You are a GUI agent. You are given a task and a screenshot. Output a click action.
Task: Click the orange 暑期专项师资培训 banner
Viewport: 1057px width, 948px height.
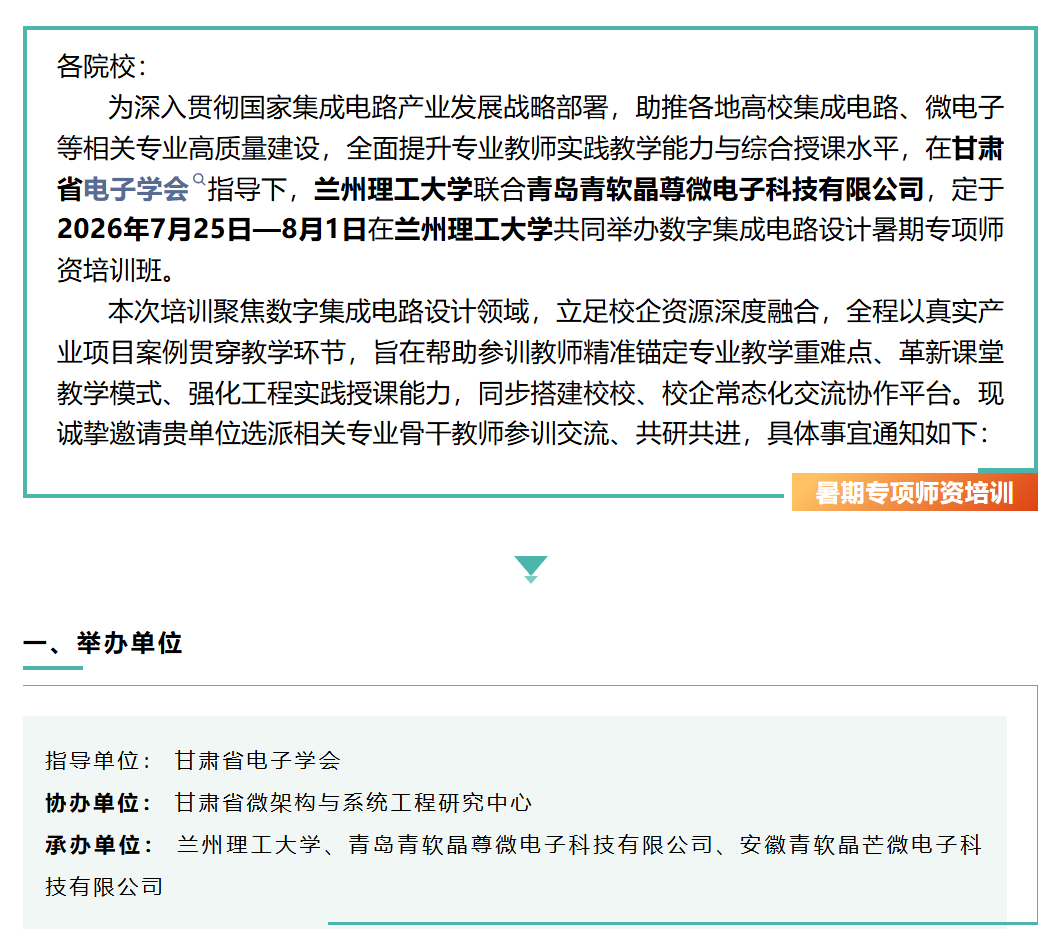tap(914, 492)
